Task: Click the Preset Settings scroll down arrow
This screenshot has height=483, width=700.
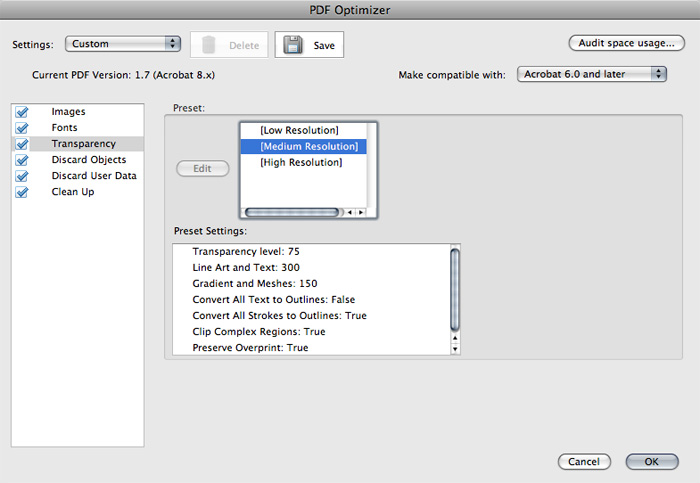Action: 455,349
